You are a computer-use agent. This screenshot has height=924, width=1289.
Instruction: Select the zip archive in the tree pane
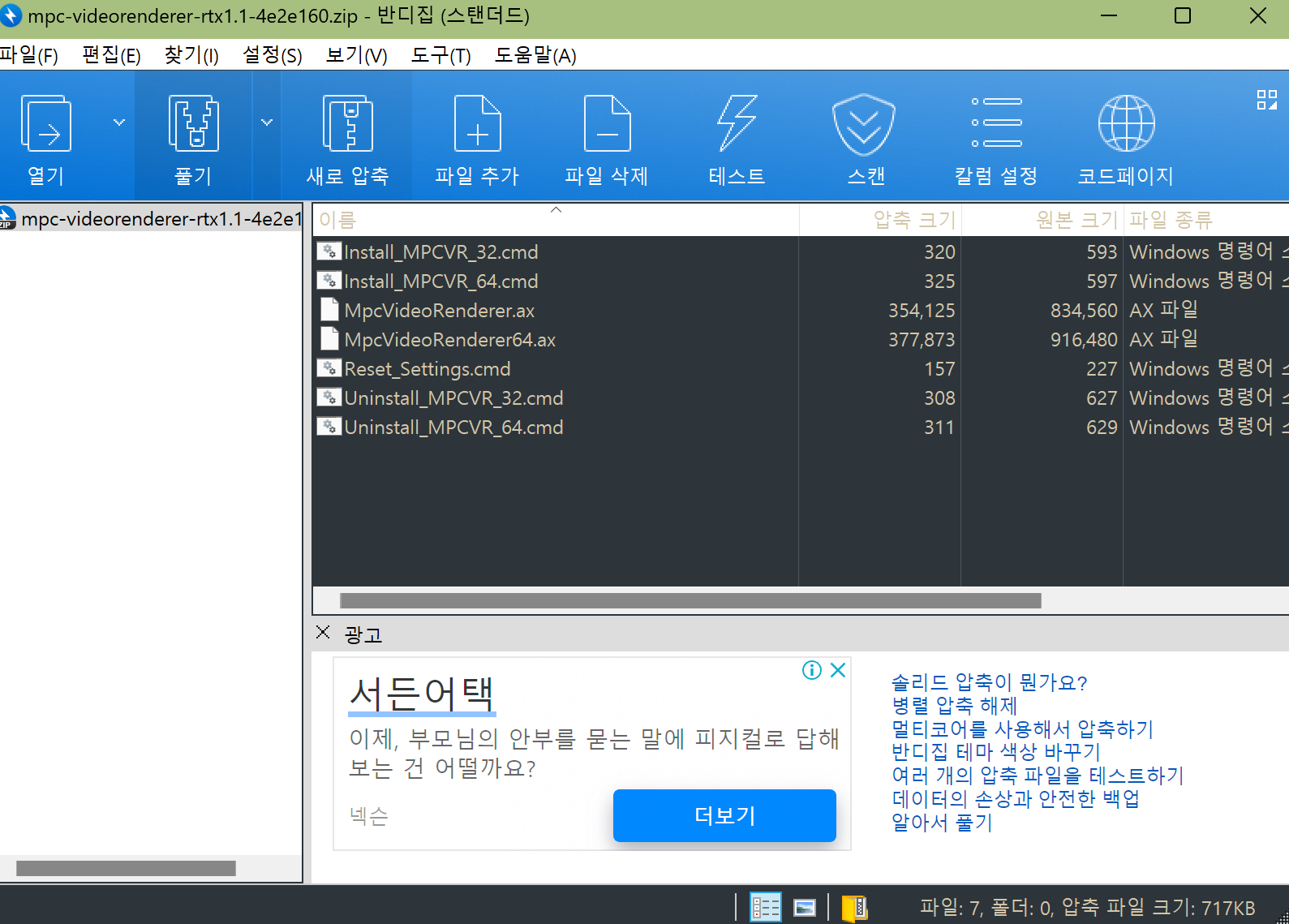pyautogui.click(x=151, y=219)
